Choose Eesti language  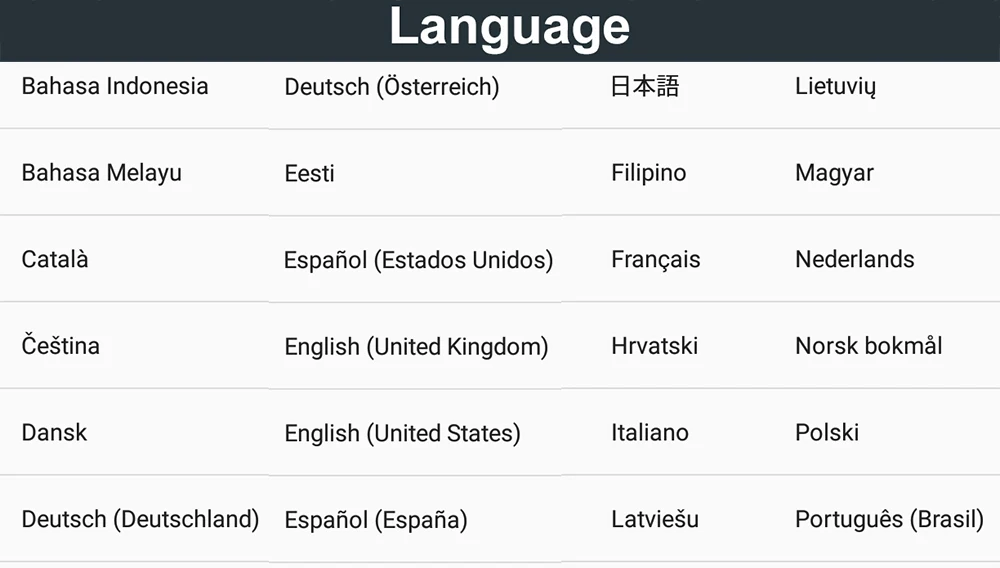(x=309, y=173)
